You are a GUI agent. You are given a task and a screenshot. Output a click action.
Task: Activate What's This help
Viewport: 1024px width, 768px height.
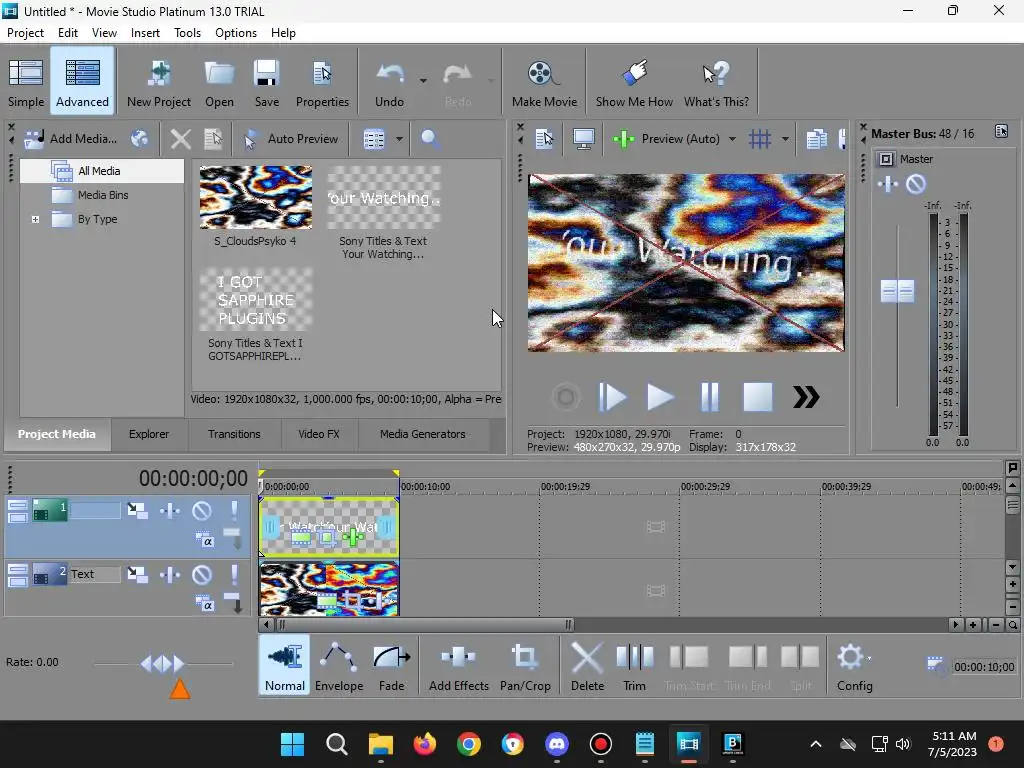click(x=716, y=82)
